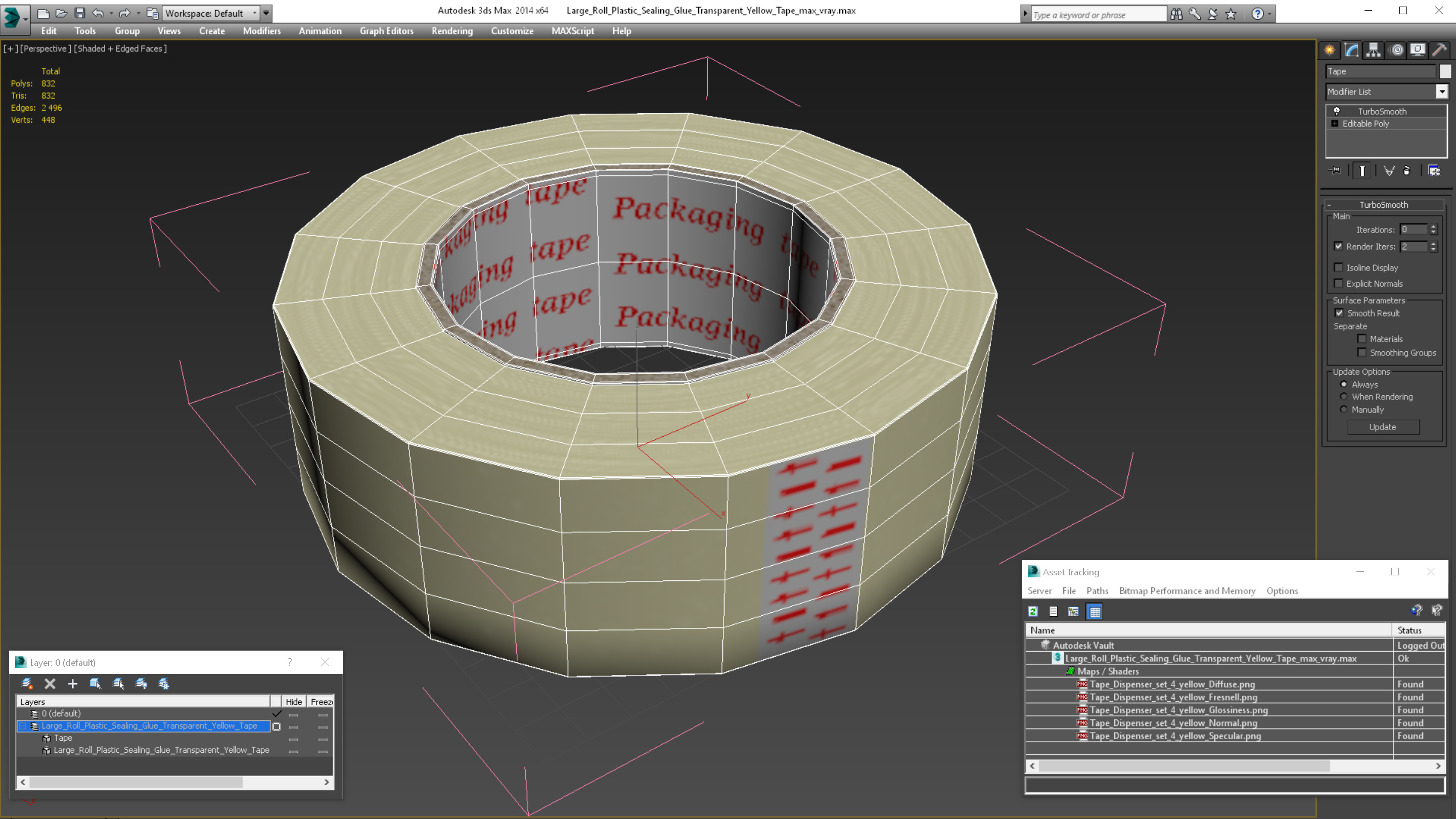Enable Isoline Display in TurboSmooth settings

[1338, 267]
